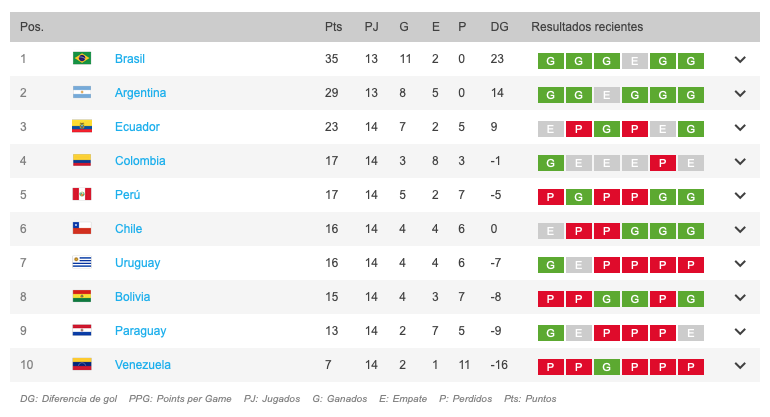This screenshot has height=417, width=770.
Task: Expand the Venezuela row chevron
Action: [x=740, y=365]
